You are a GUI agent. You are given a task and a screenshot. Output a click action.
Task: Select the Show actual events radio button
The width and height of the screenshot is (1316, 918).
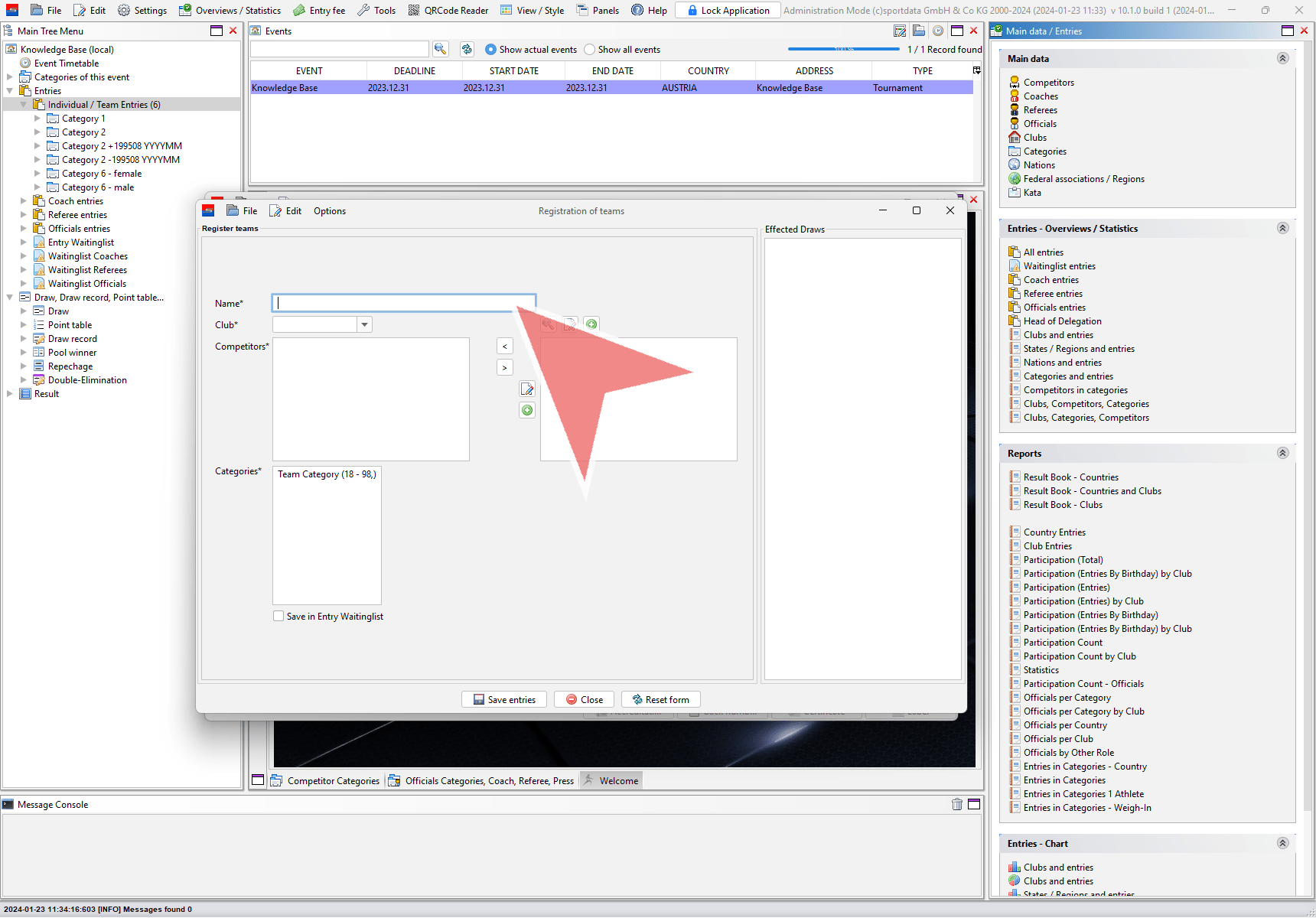[x=490, y=50]
